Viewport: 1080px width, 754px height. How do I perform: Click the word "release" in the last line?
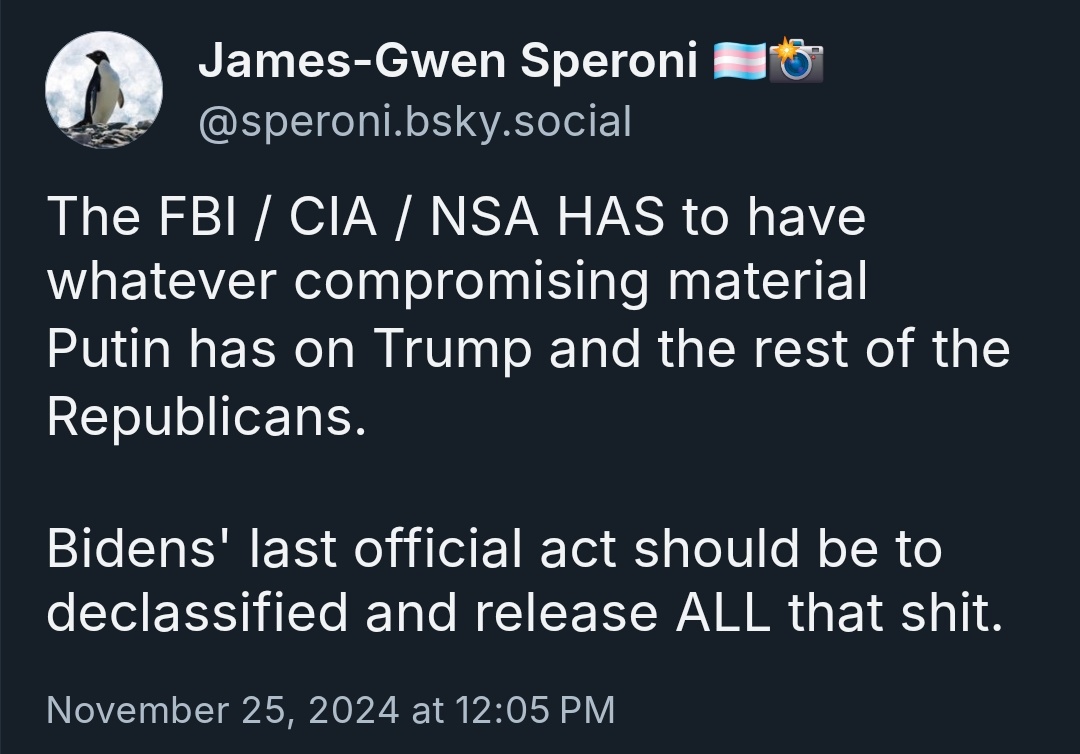pyautogui.click(x=566, y=613)
